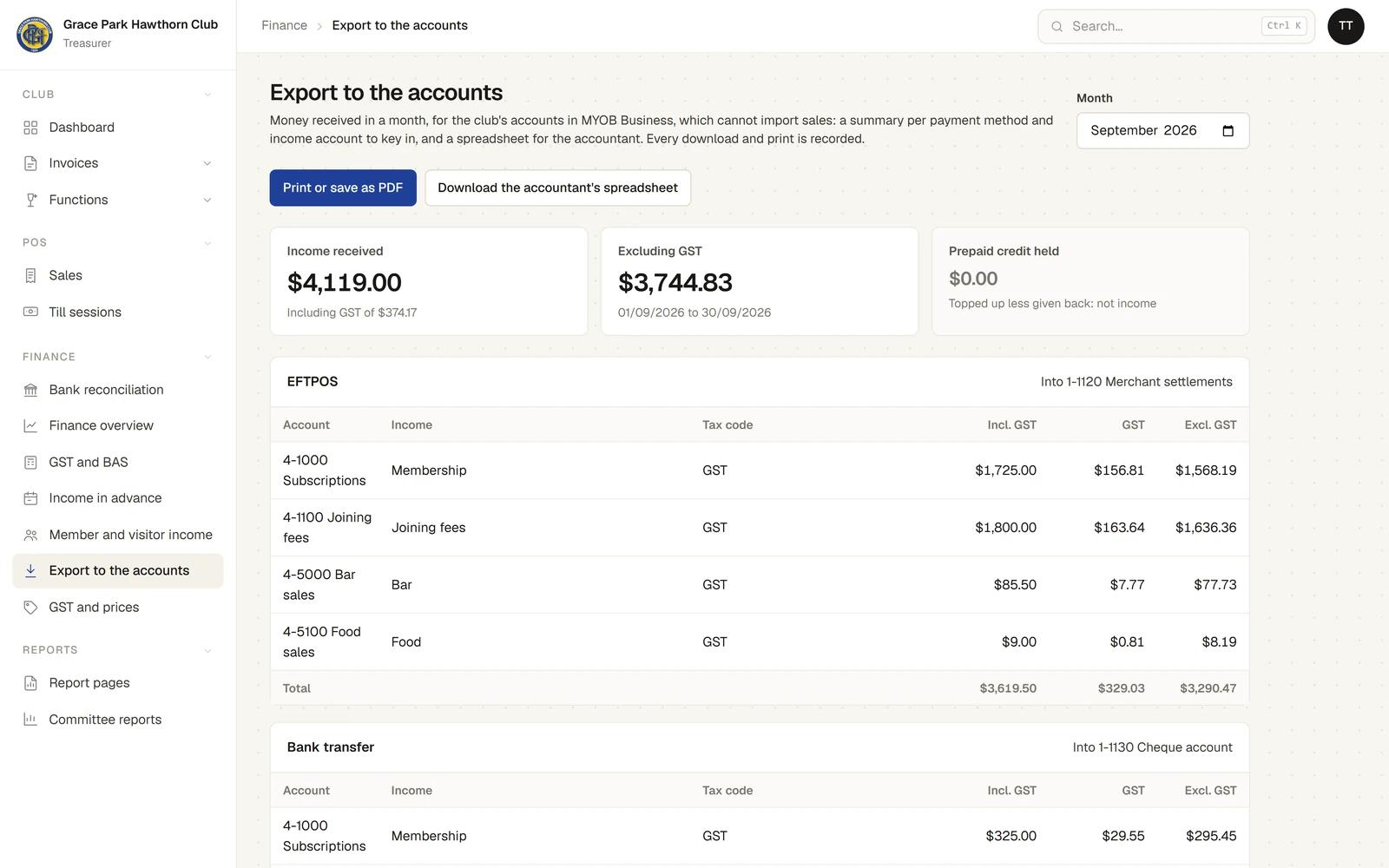This screenshot has height=868, width=1389.
Task: Click the Grace Park Hawthorn Club logo
Action: (35, 34)
